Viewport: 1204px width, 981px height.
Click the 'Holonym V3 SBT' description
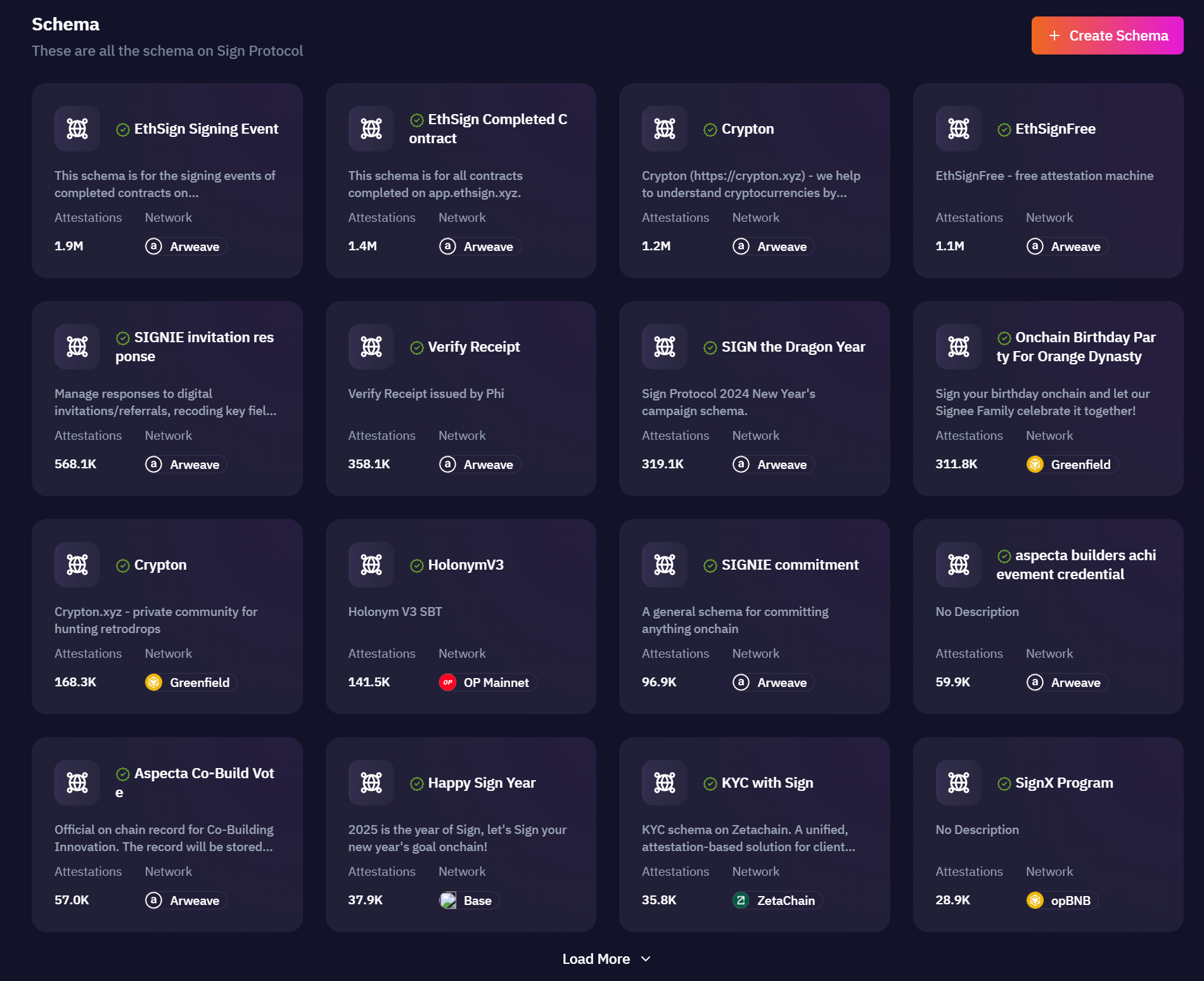pos(395,612)
